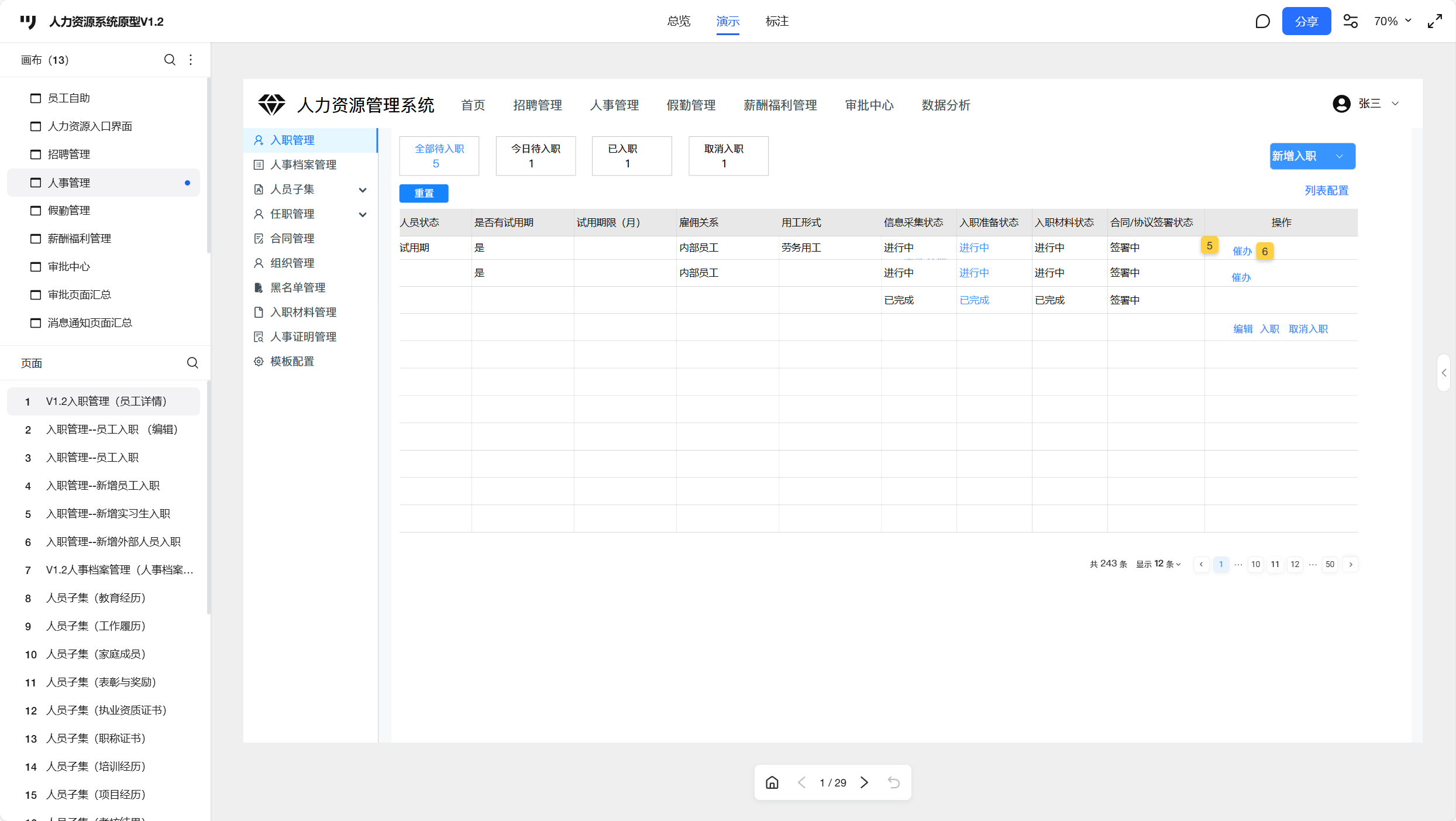Open the 70% zoom dropdown
Image resolution: width=1456 pixels, height=821 pixels.
(x=1392, y=22)
